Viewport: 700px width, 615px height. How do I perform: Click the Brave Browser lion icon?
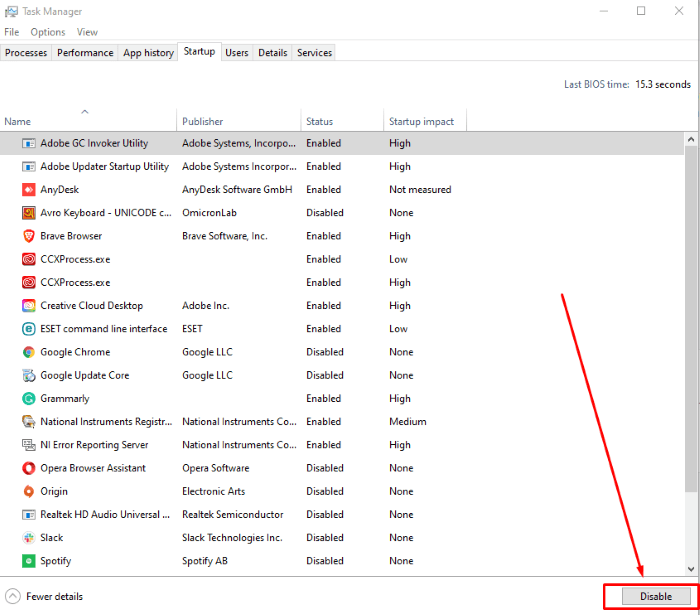(29, 236)
